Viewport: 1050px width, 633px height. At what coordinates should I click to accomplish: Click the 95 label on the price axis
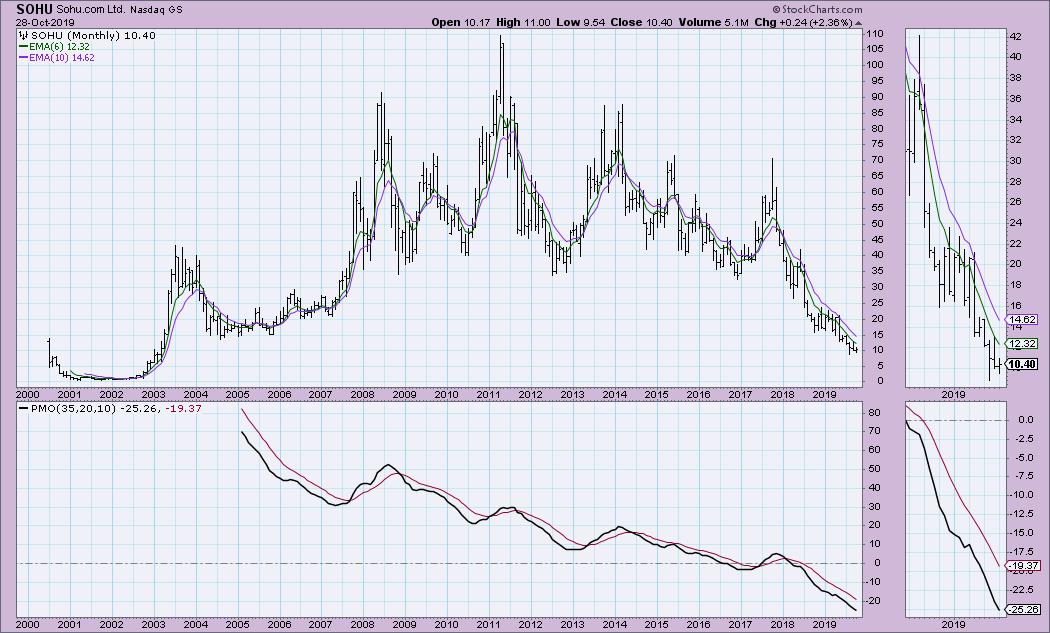tap(876, 81)
